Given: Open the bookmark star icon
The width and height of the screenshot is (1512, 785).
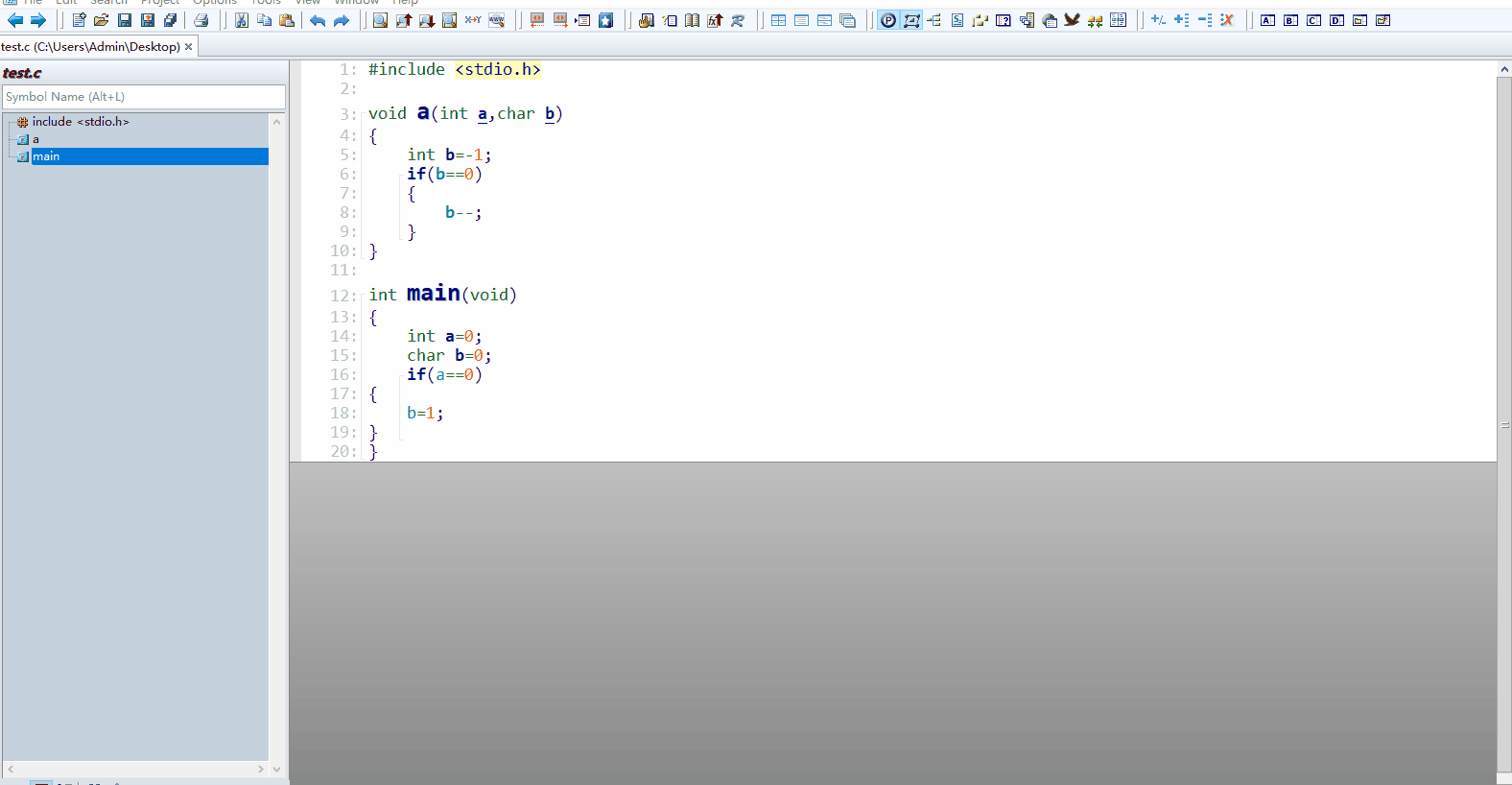Looking at the screenshot, I should click(606, 20).
